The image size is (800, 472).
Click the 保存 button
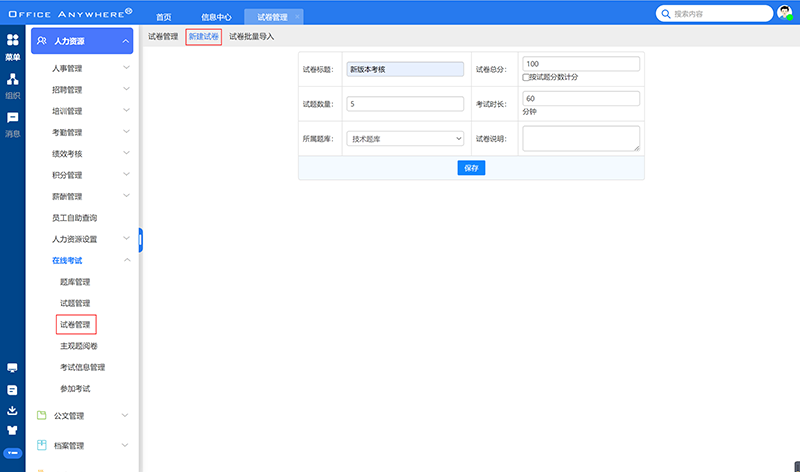(x=471, y=168)
